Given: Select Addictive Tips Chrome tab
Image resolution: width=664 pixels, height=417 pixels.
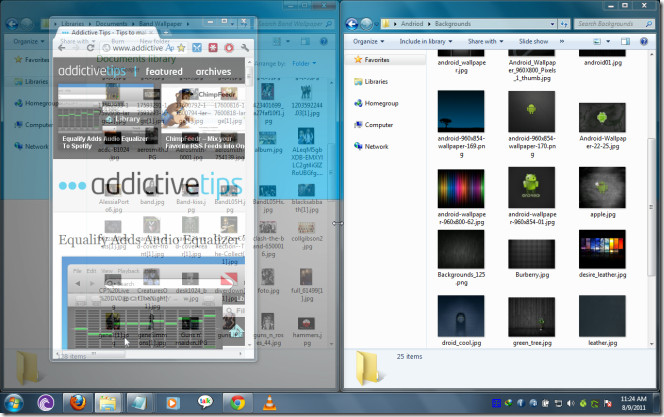Looking at the screenshot, I should [x=108, y=33].
